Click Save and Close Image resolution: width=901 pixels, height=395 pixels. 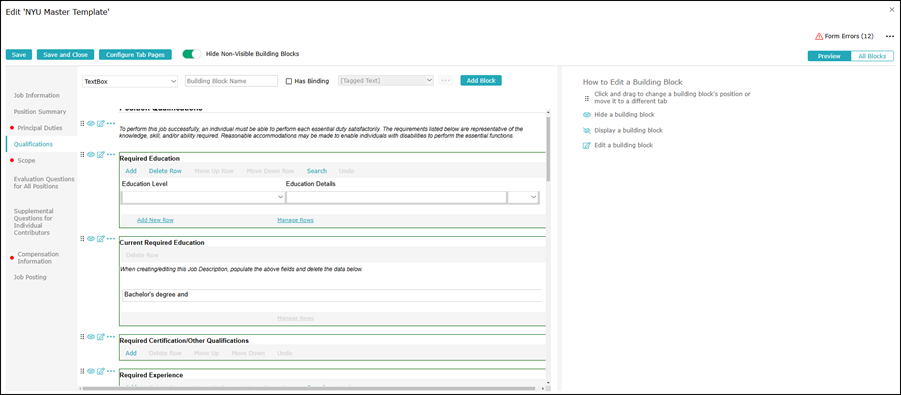(66, 55)
